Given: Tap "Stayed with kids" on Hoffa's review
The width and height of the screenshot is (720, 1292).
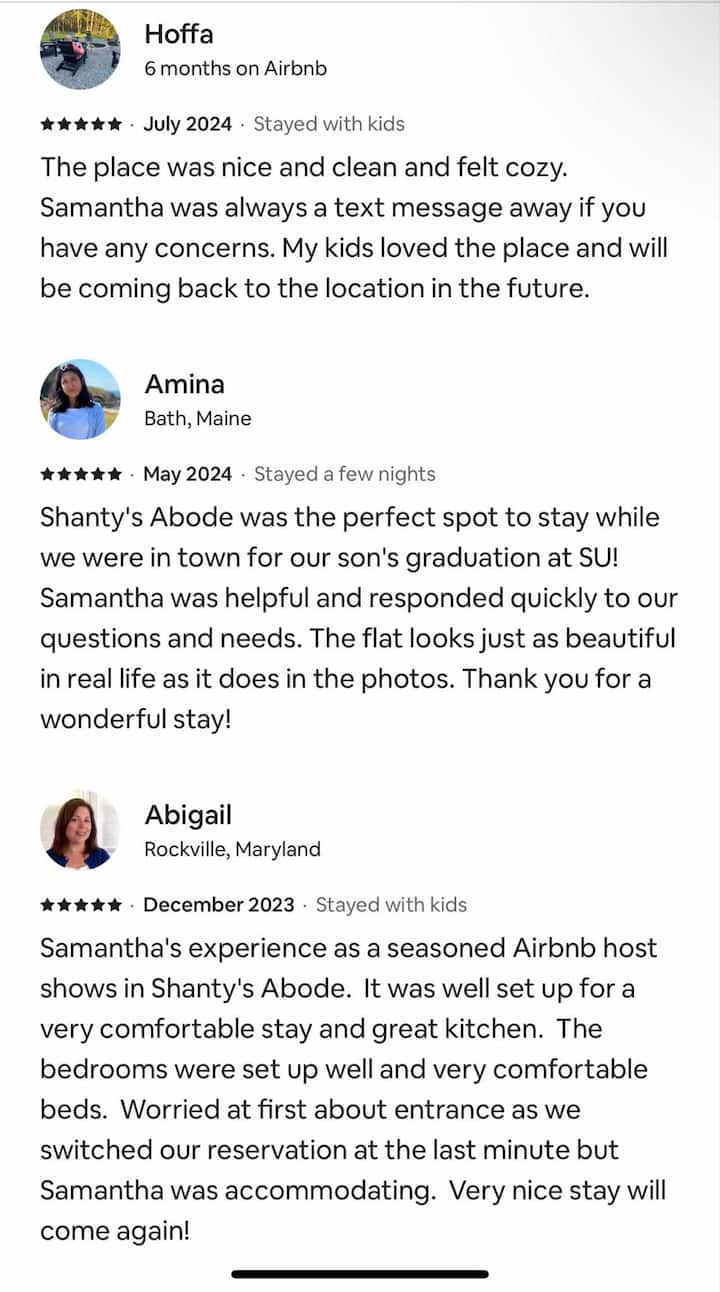Looking at the screenshot, I should pos(329,124).
